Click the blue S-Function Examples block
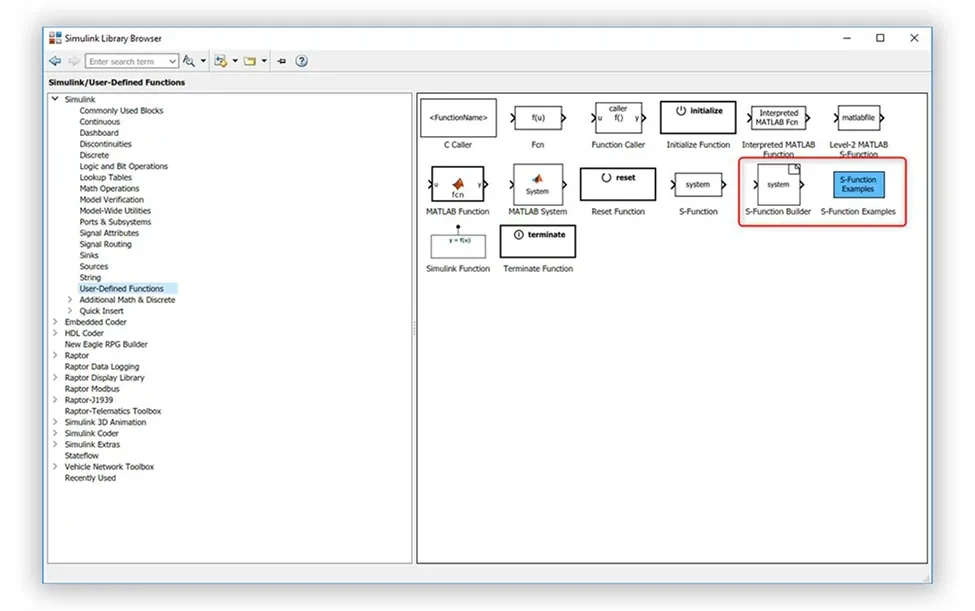975x611 pixels. [858, 185]
